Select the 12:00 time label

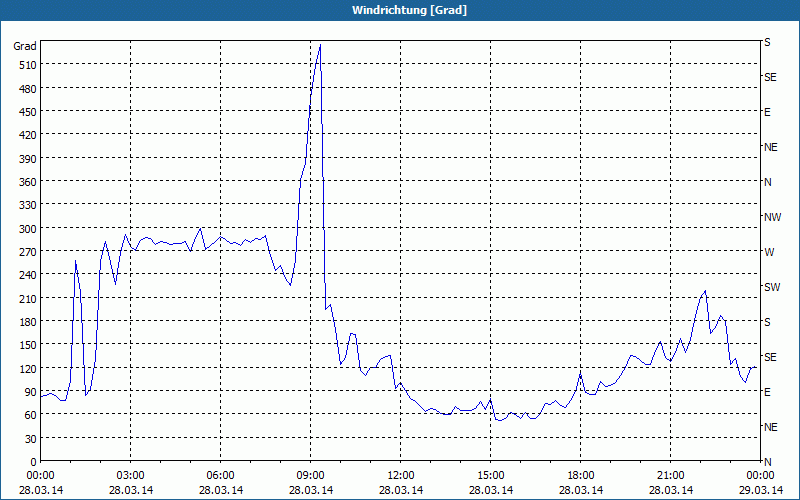401,476
